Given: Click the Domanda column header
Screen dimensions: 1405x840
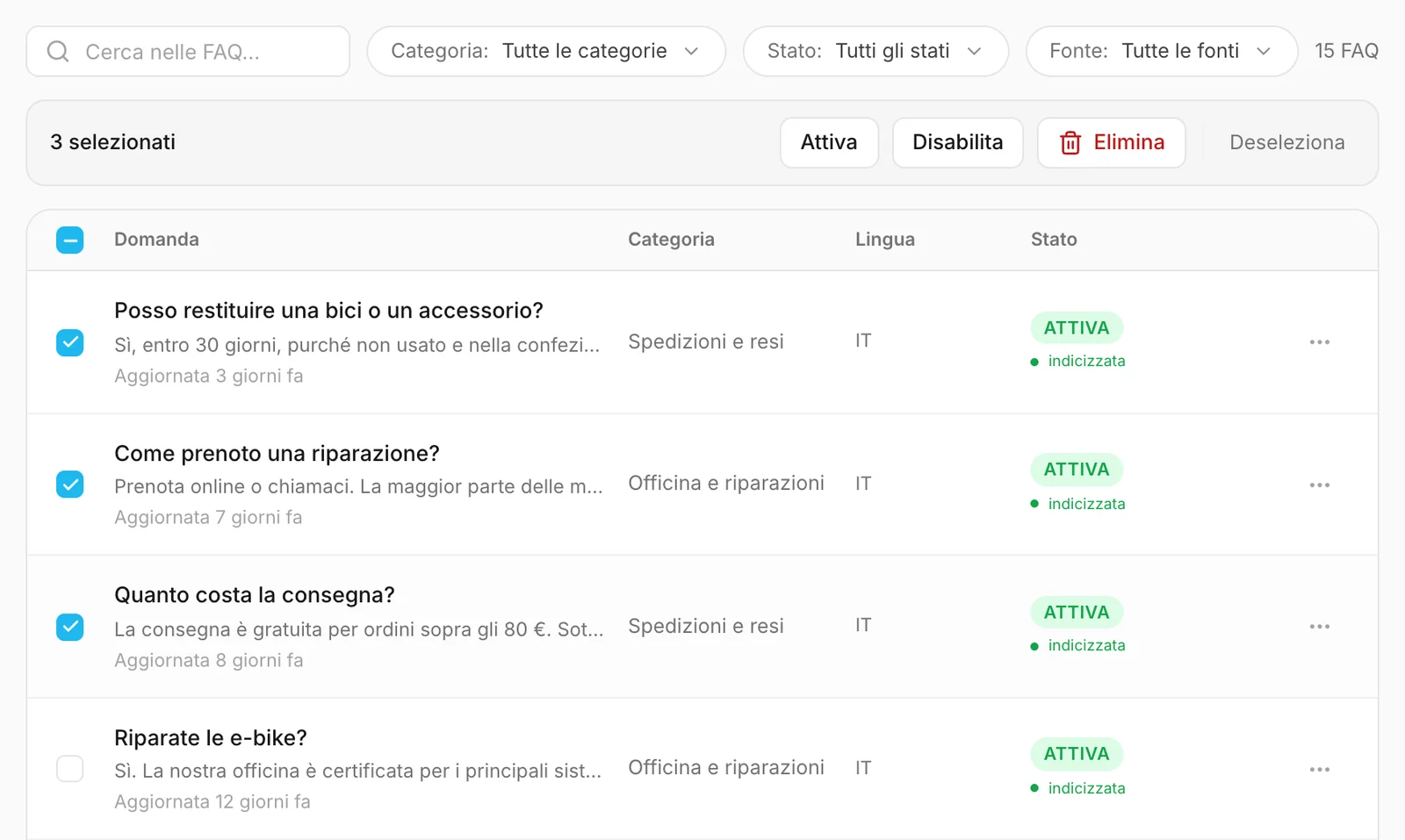Looking at the screenshot, I should coord(156,239).
